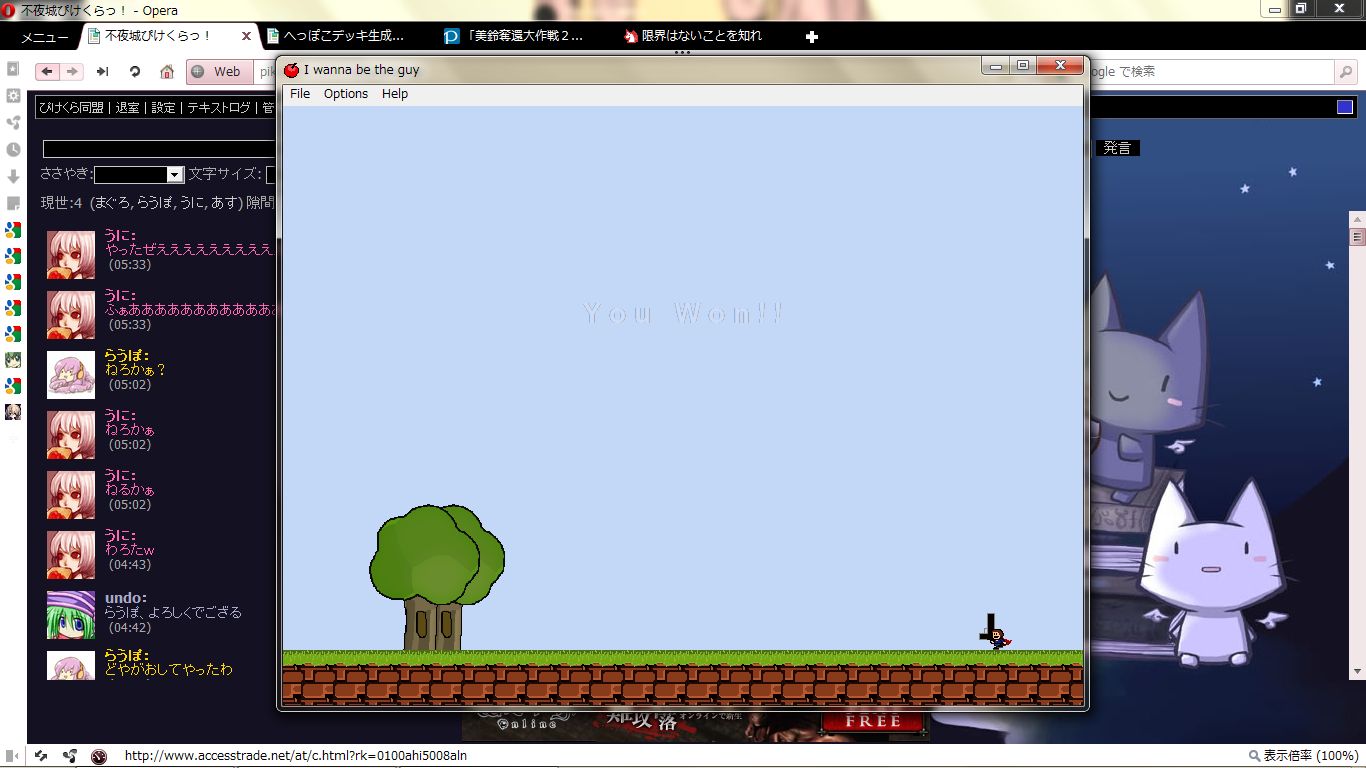Click the grey-haired avatar icon in Opera sidebar
Image resolution: width=1366 pixels, height=768 pixels.
coord(13,412)
